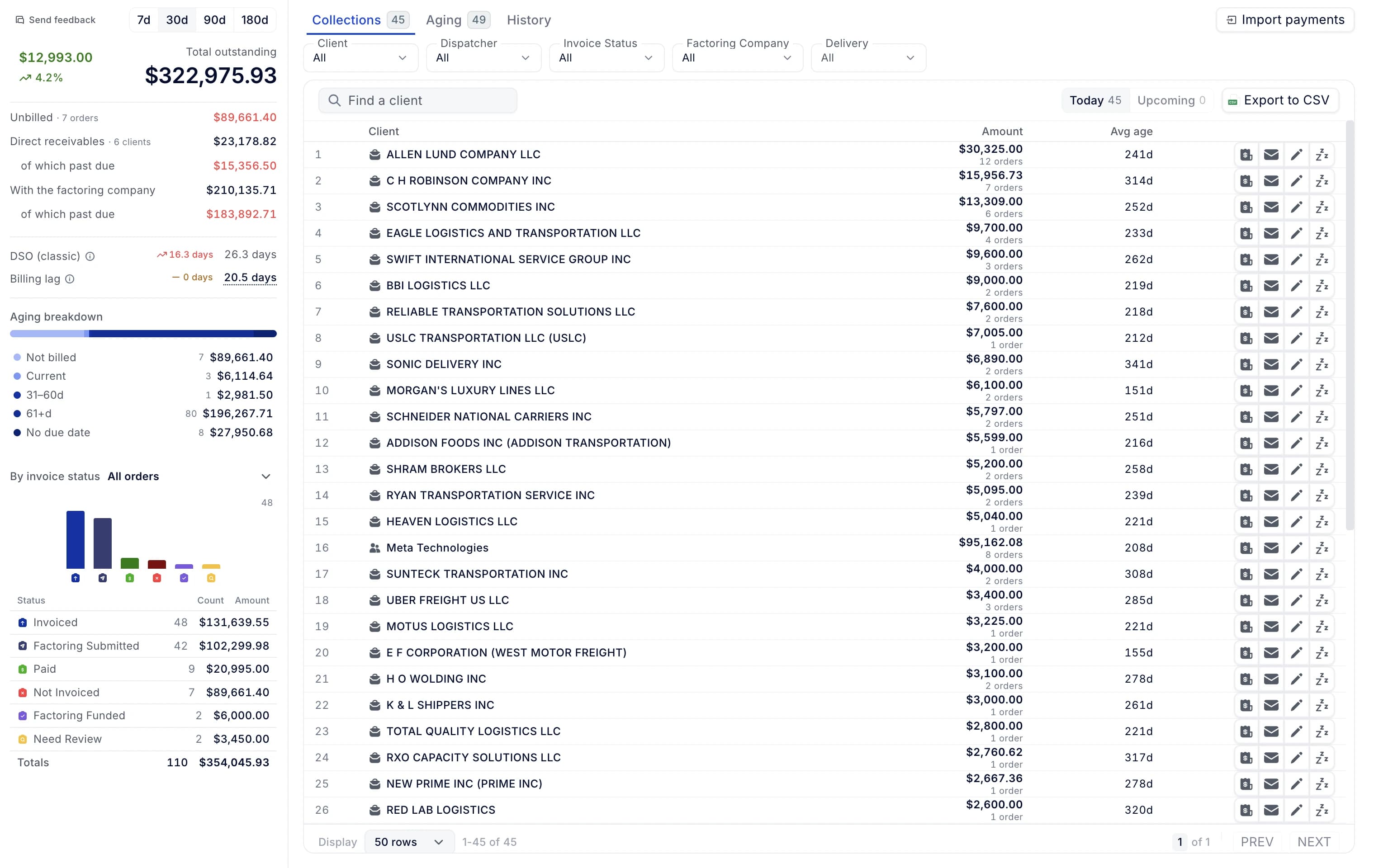Click search magnifier icon in Find a client
Viewport: 1374px width, 868px height.
pyautogui.click(x=335, y=100)
